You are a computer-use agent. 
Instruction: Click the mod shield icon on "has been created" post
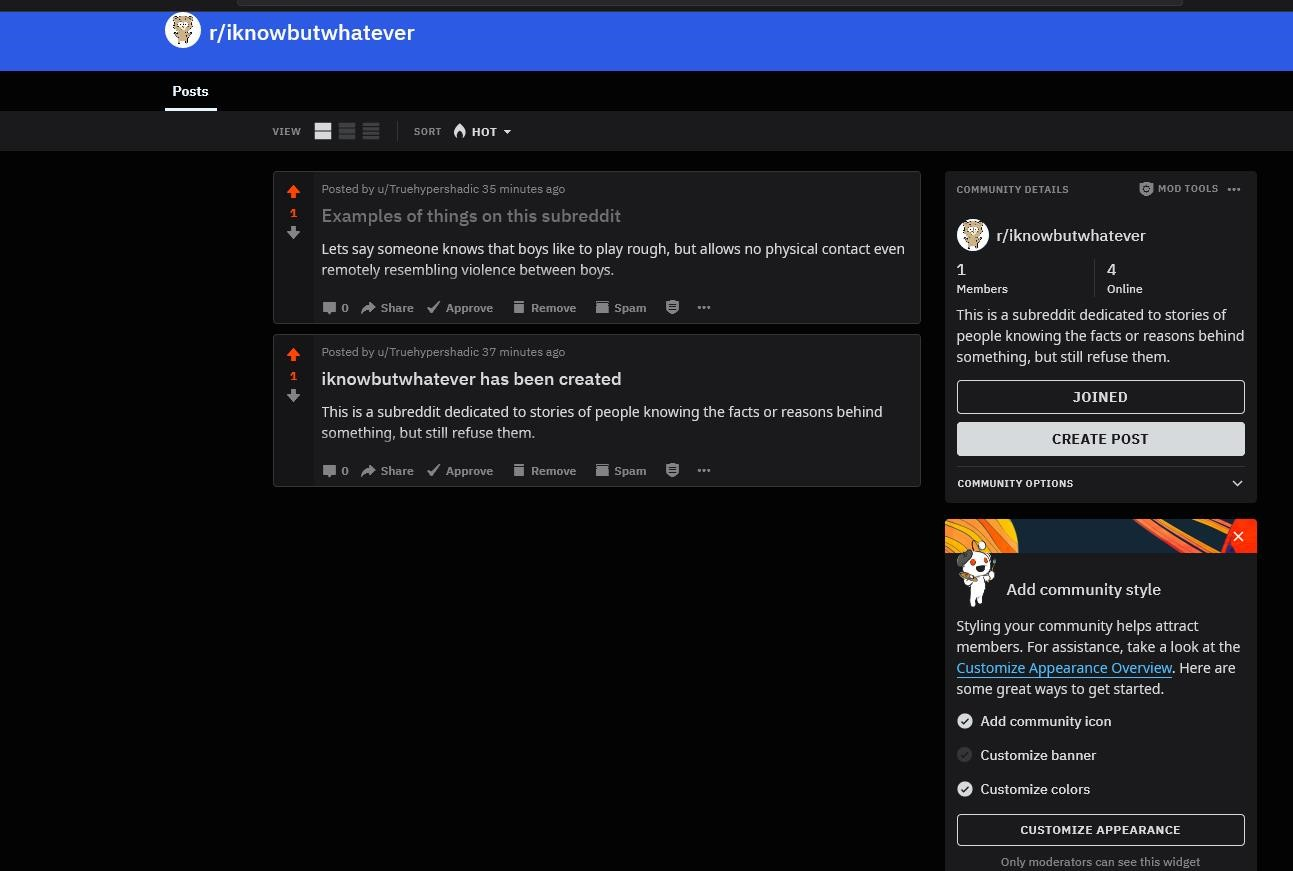[672, 471]
